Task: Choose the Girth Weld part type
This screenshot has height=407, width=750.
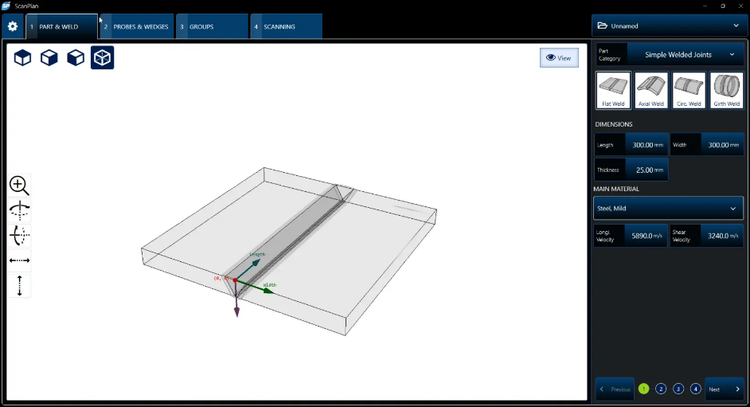Action: [x=727, y=90]
